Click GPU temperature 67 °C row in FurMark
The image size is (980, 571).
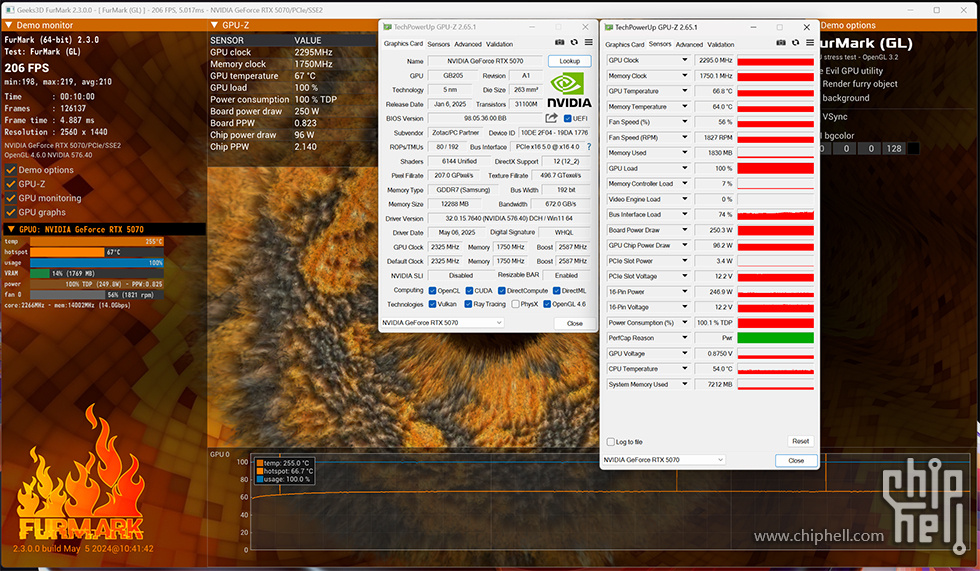(x=292, y=76)
